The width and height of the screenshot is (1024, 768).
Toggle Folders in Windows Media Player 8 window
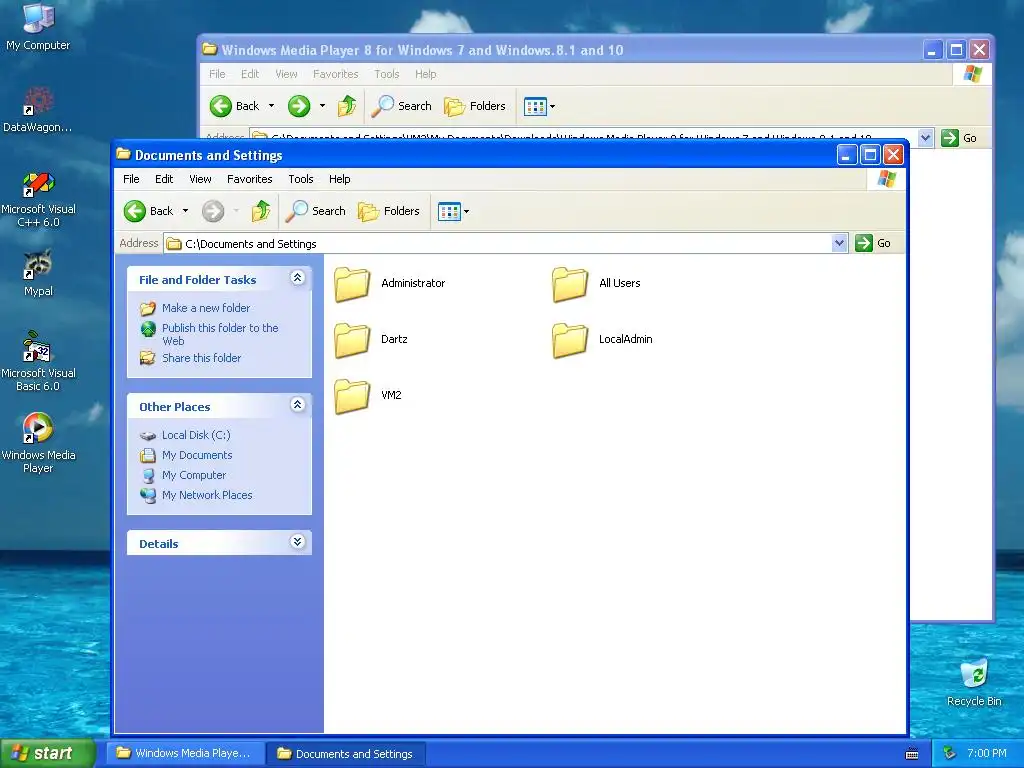pyautogui.click(x=475, y=106)
